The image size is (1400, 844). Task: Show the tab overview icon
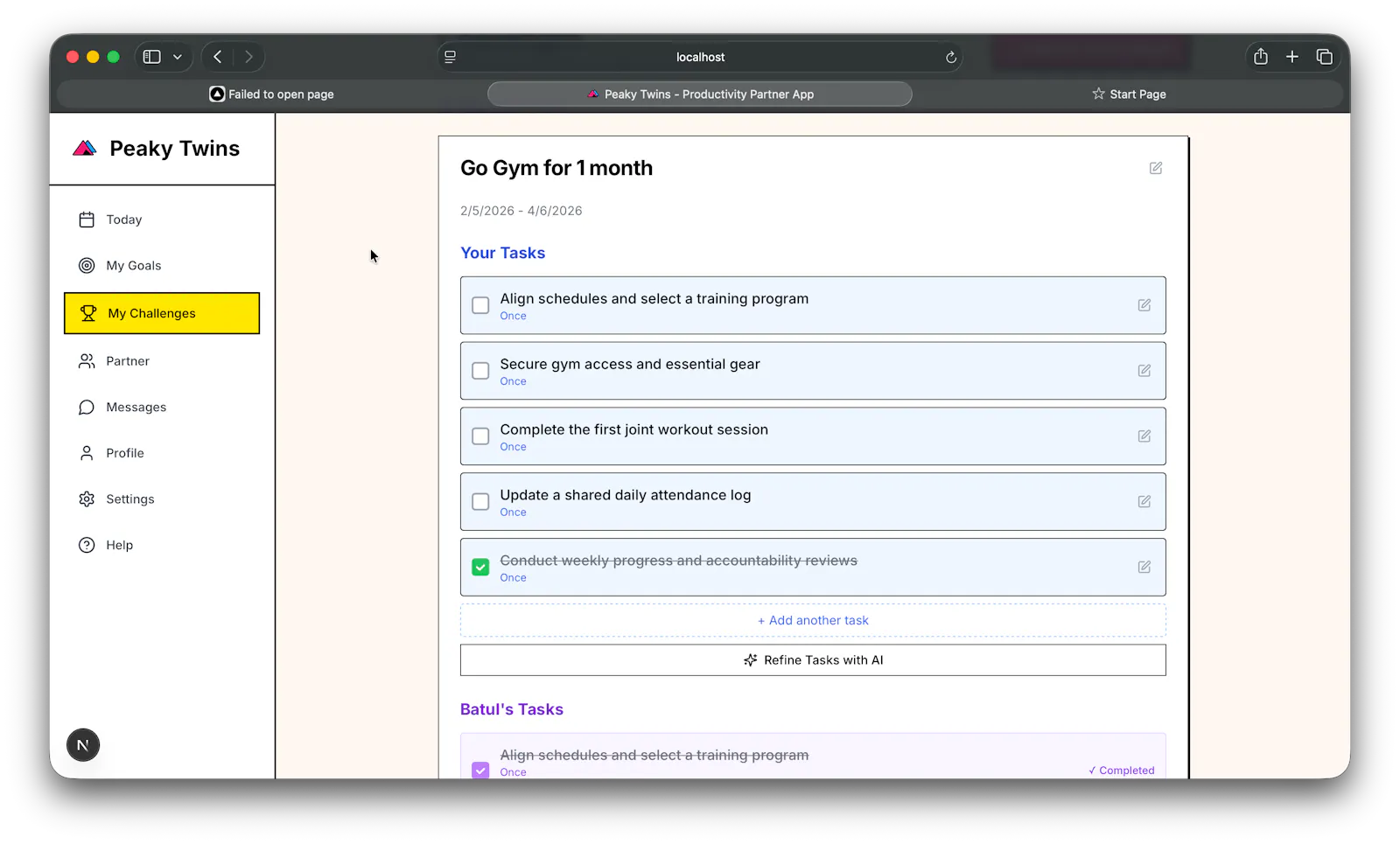click(1324, 57)
